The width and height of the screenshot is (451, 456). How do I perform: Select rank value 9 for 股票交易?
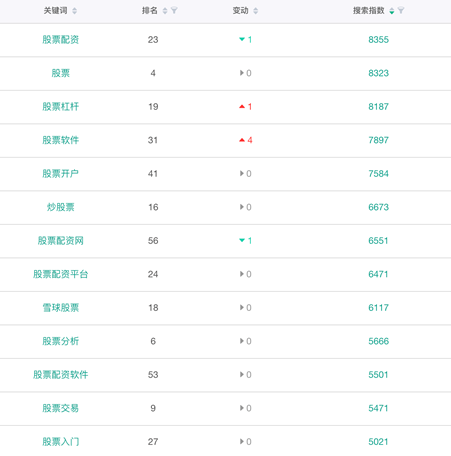153,408
